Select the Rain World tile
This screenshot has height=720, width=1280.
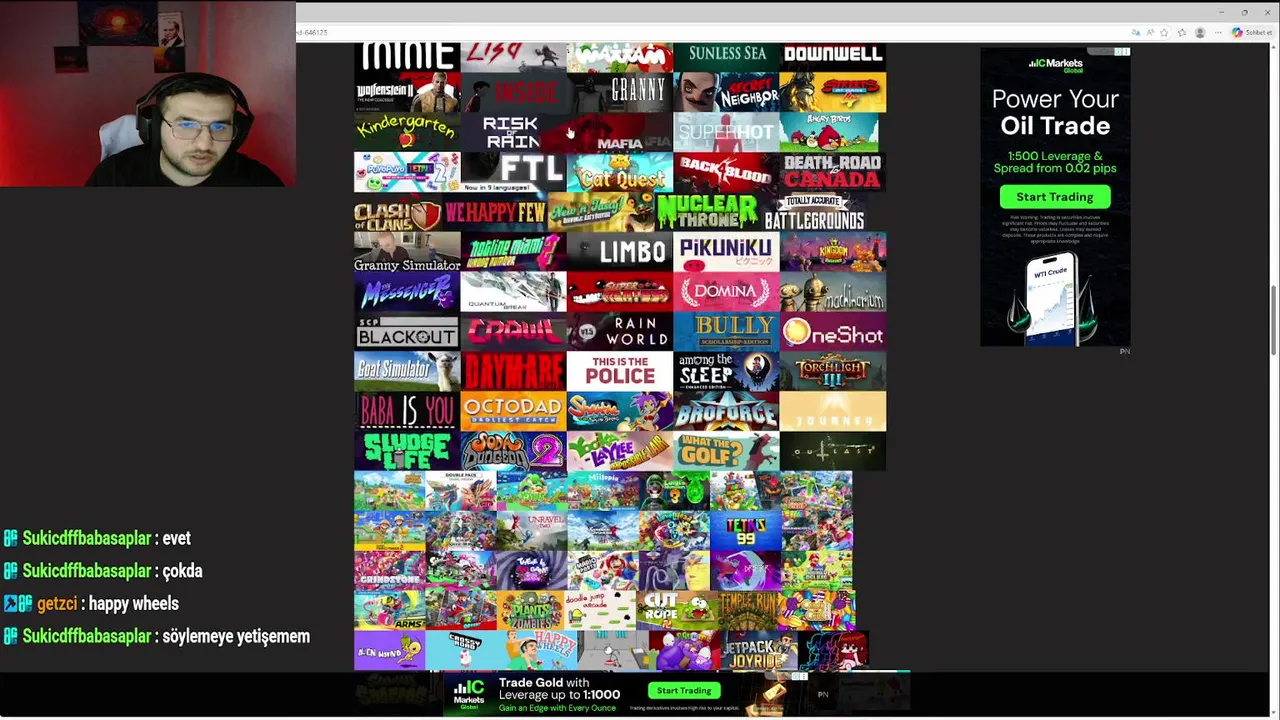tap(619, 332)
